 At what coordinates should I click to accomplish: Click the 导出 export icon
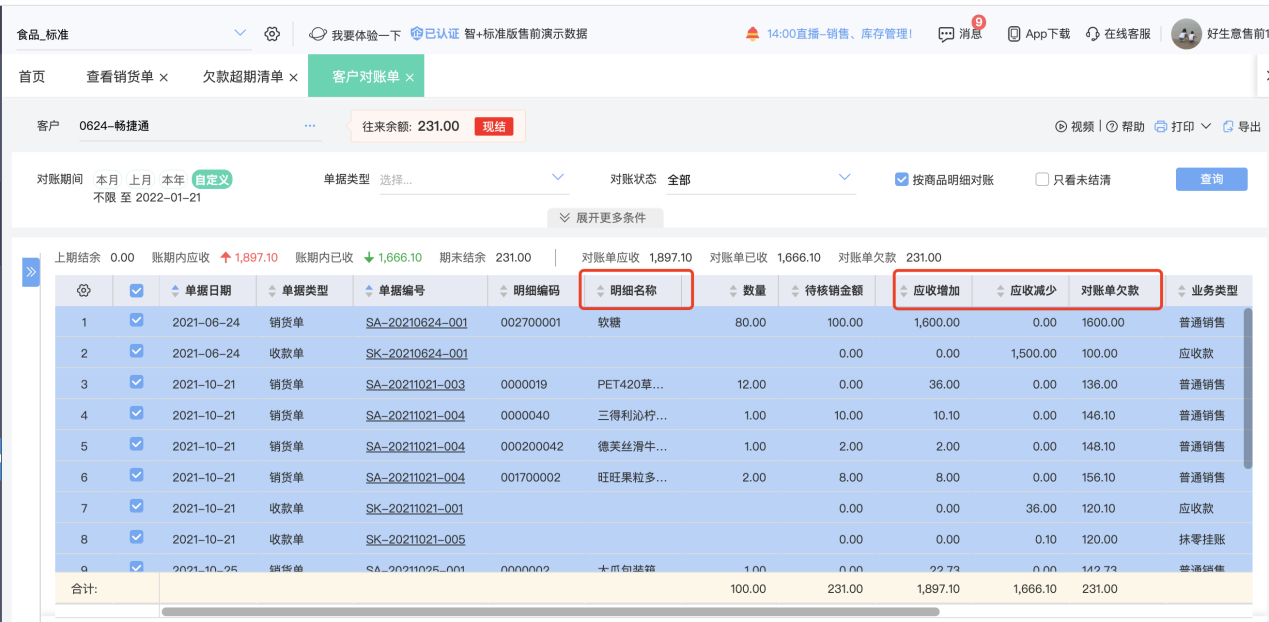tap(1228, 127)
